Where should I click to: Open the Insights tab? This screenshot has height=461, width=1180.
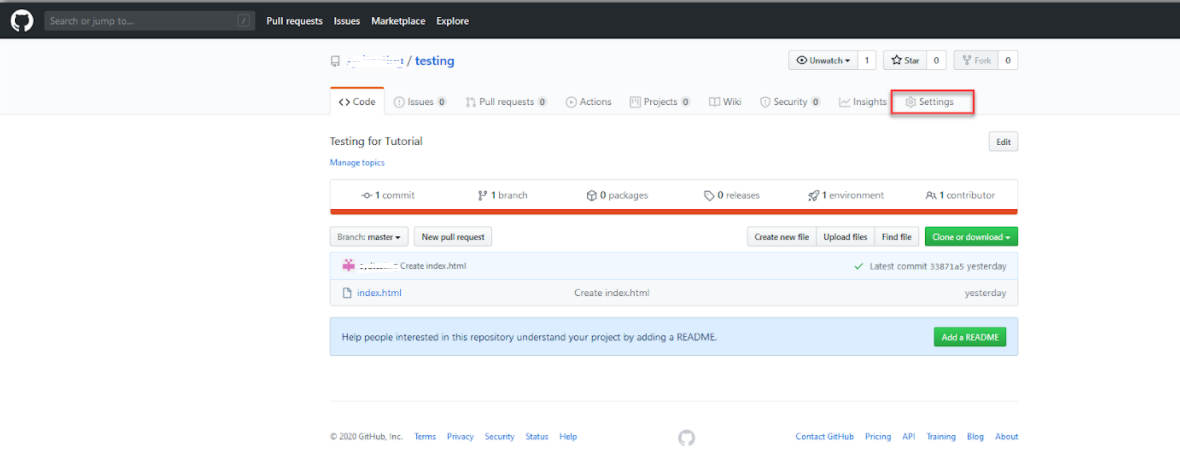click(862, 102)
